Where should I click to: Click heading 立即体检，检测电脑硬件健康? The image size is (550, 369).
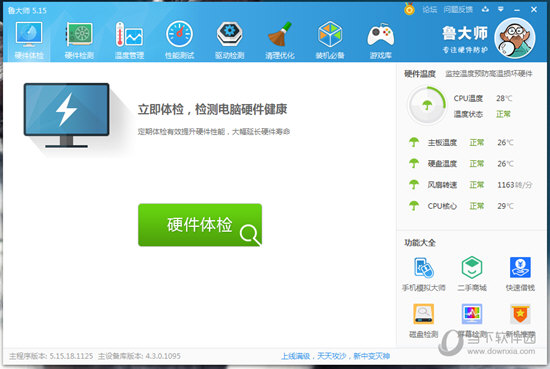pyautogui.click(x=212, y=109)
